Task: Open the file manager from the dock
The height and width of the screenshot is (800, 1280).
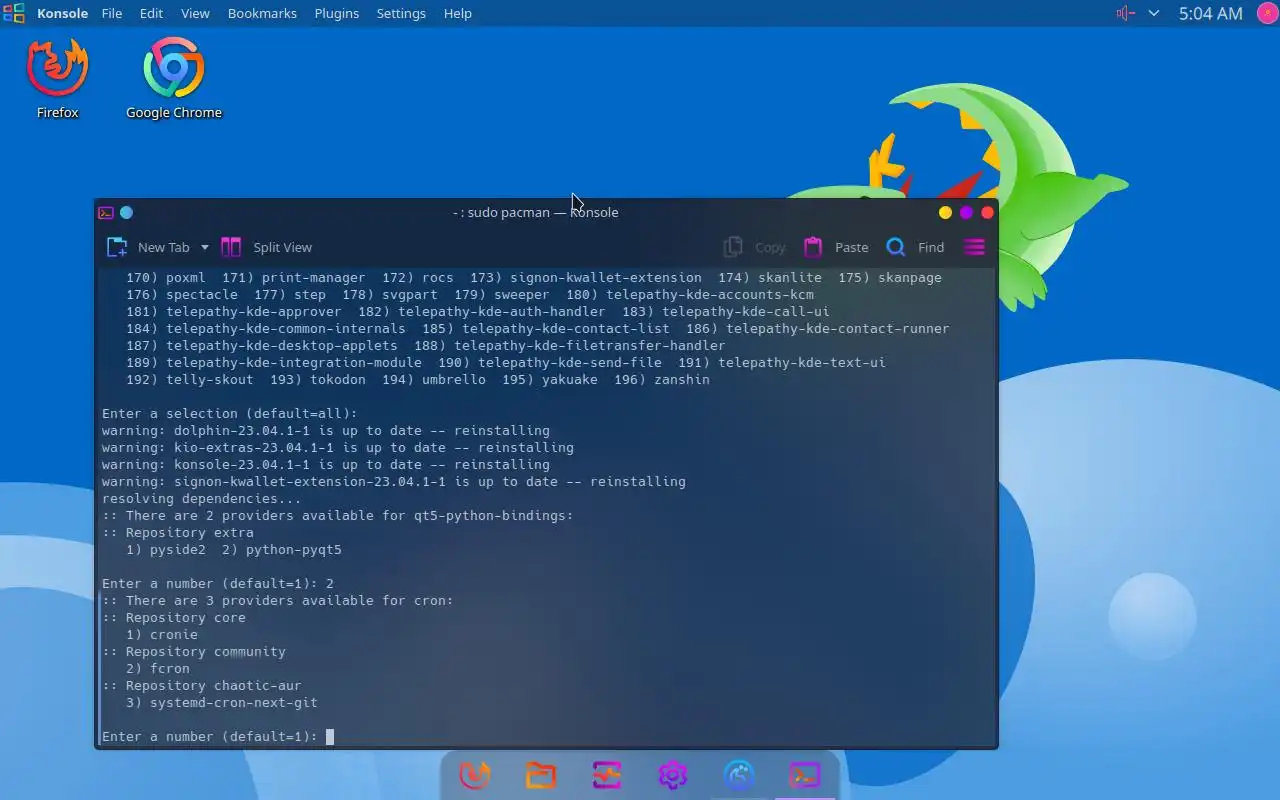Action: [541, 775]
